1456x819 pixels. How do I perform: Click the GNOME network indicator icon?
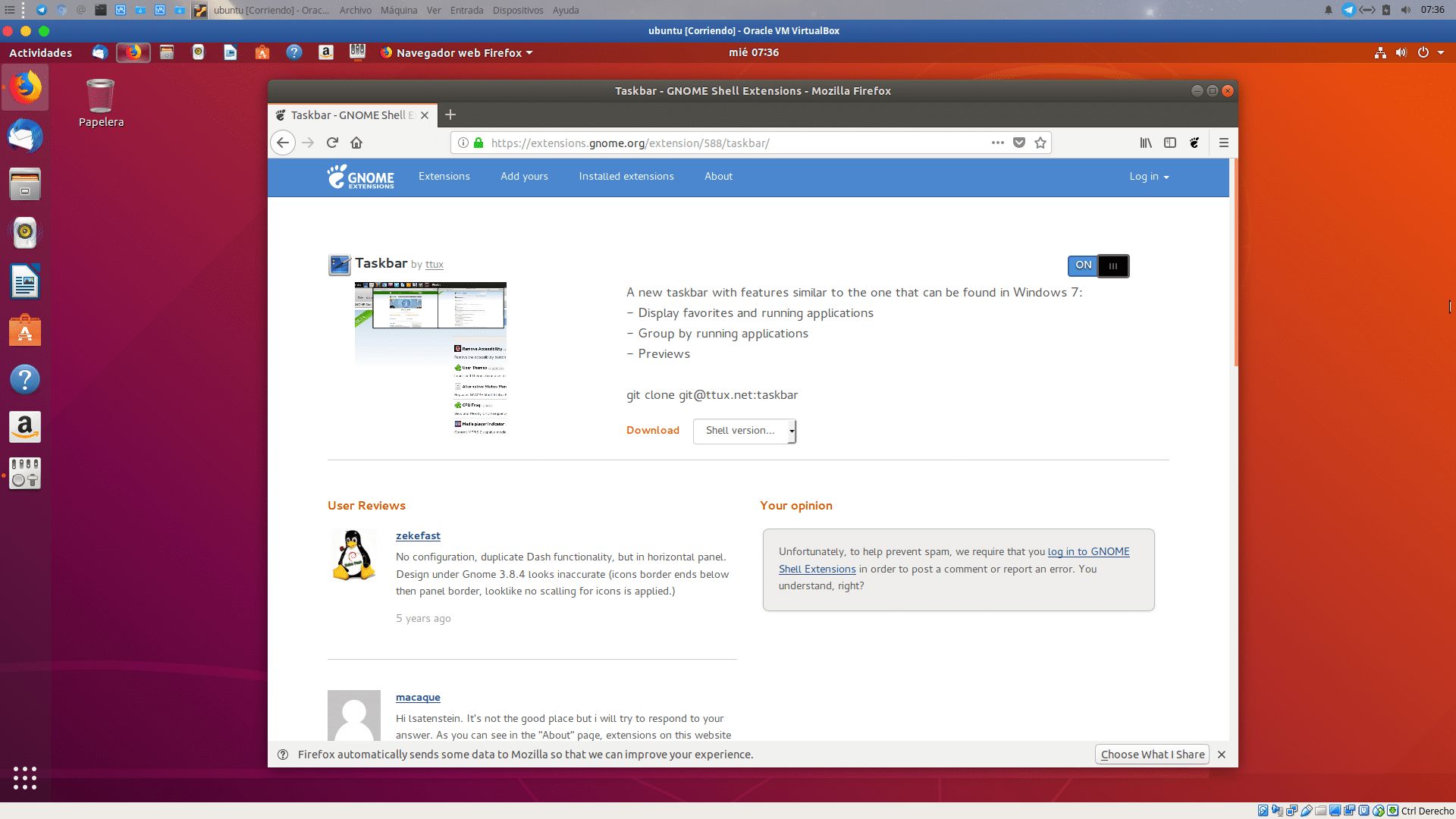(1380, 52)
